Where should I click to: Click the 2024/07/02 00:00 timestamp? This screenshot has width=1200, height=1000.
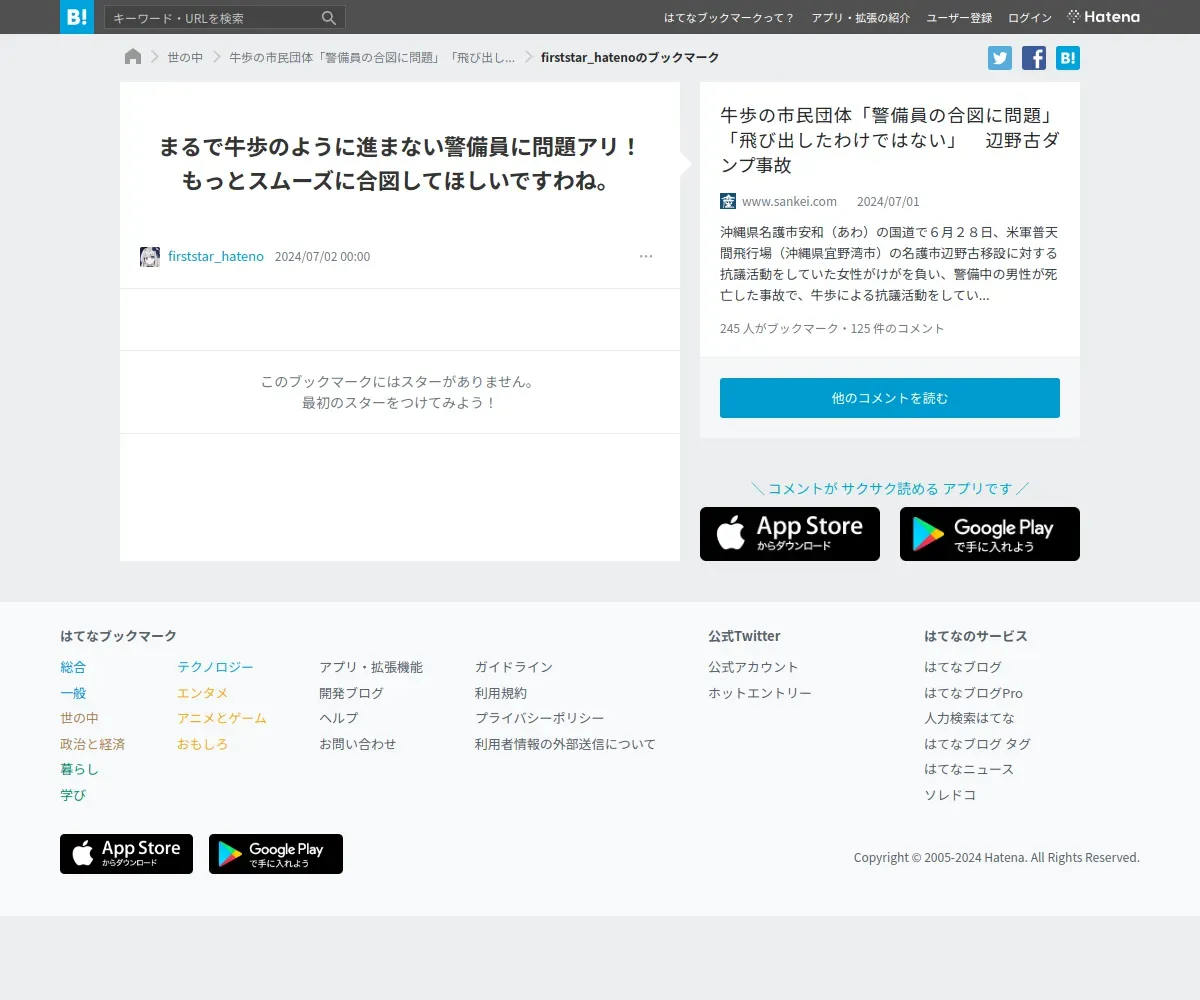[x=322, y=257]
